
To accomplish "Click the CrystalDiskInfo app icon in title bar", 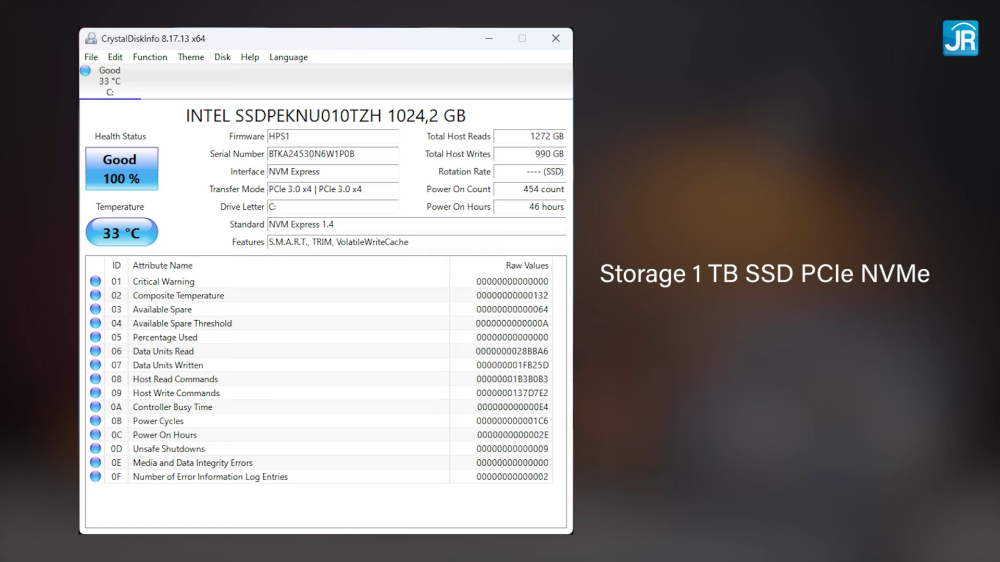I will coord(91,39).
